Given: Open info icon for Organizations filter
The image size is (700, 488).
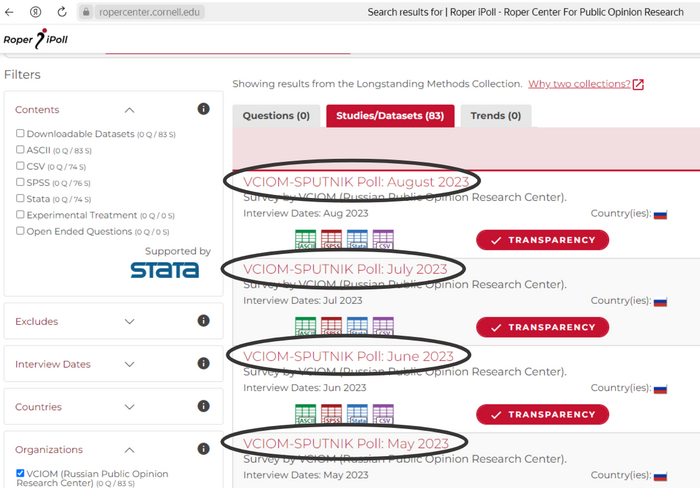Looking at the screenshot, I should 203,449.
